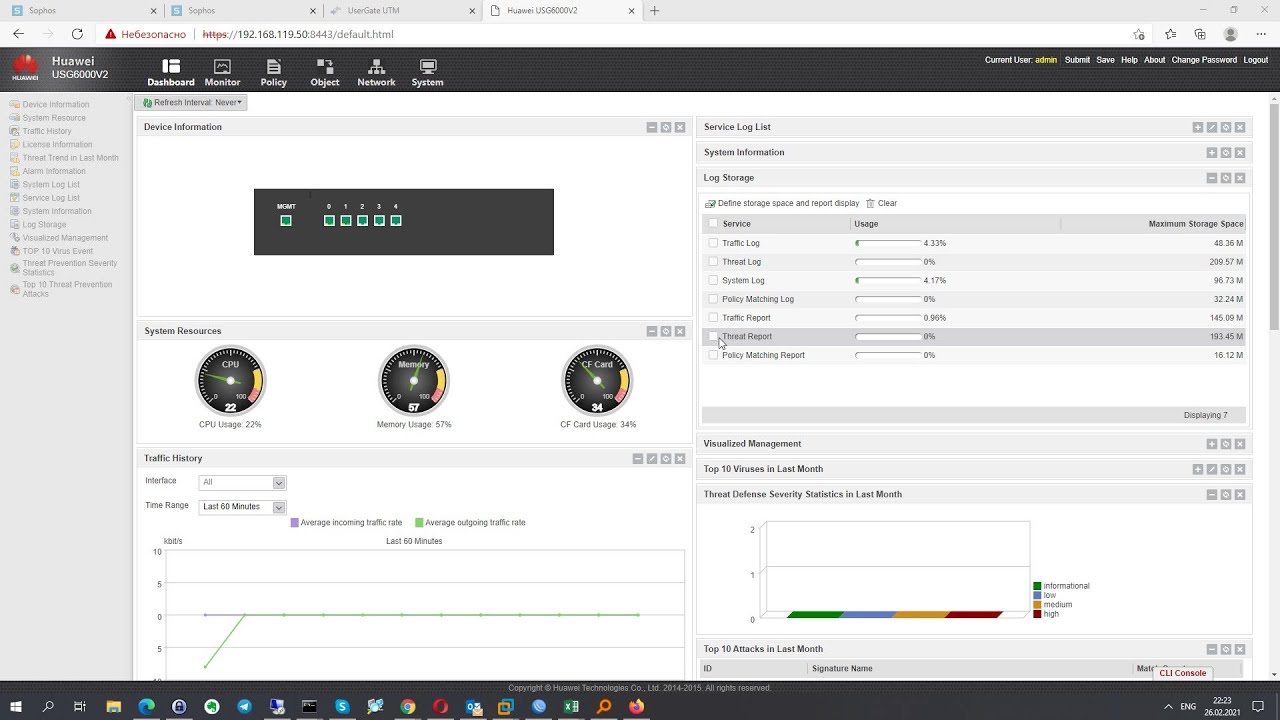Open the System section

(x=427, y=73)
